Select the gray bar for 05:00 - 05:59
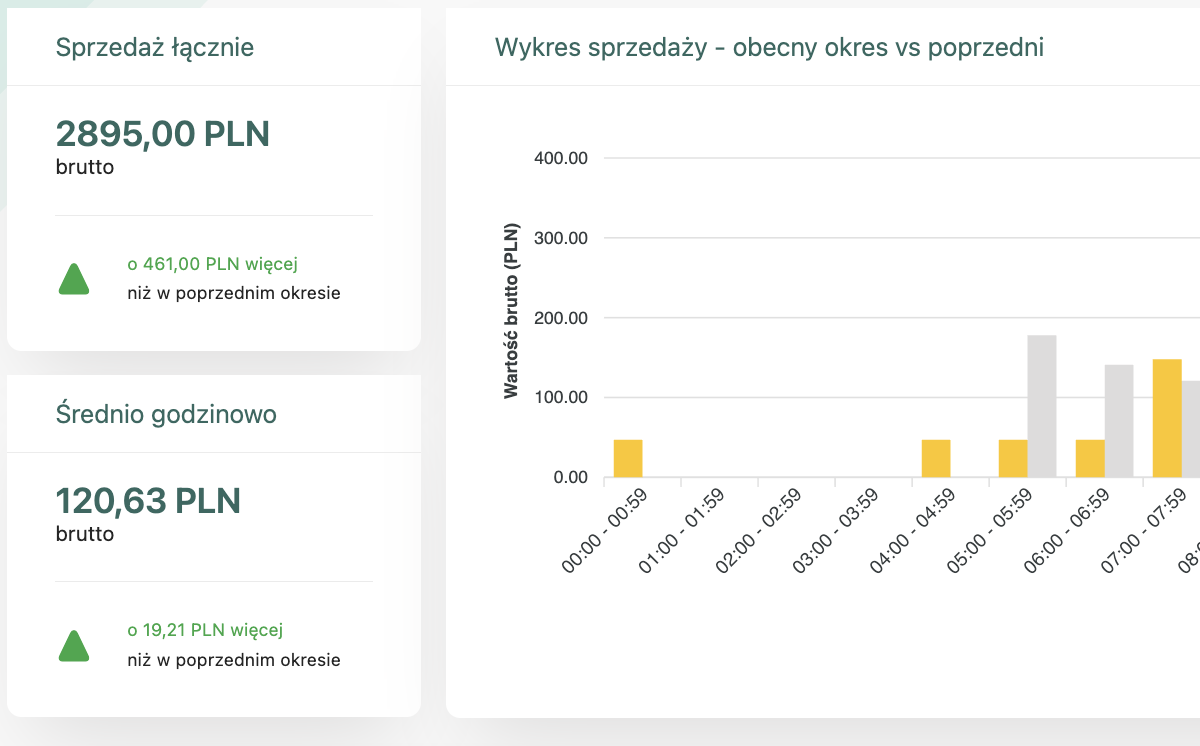 1042,406
